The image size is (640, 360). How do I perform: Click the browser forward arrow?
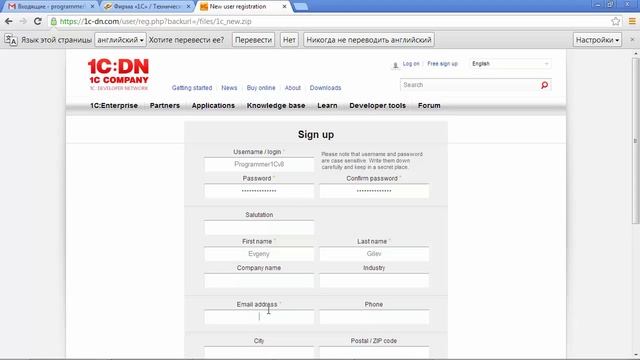click(x=23, y=21)
